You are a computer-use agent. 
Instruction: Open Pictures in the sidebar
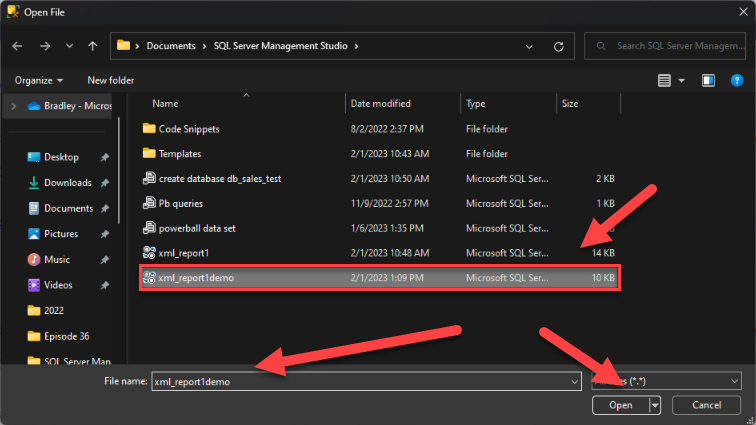61,233
